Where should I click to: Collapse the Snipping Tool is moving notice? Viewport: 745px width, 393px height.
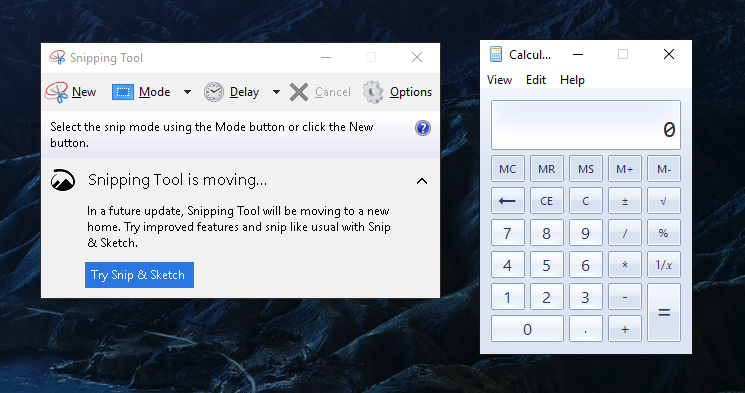pyautogui.click(x=422, y=181)
